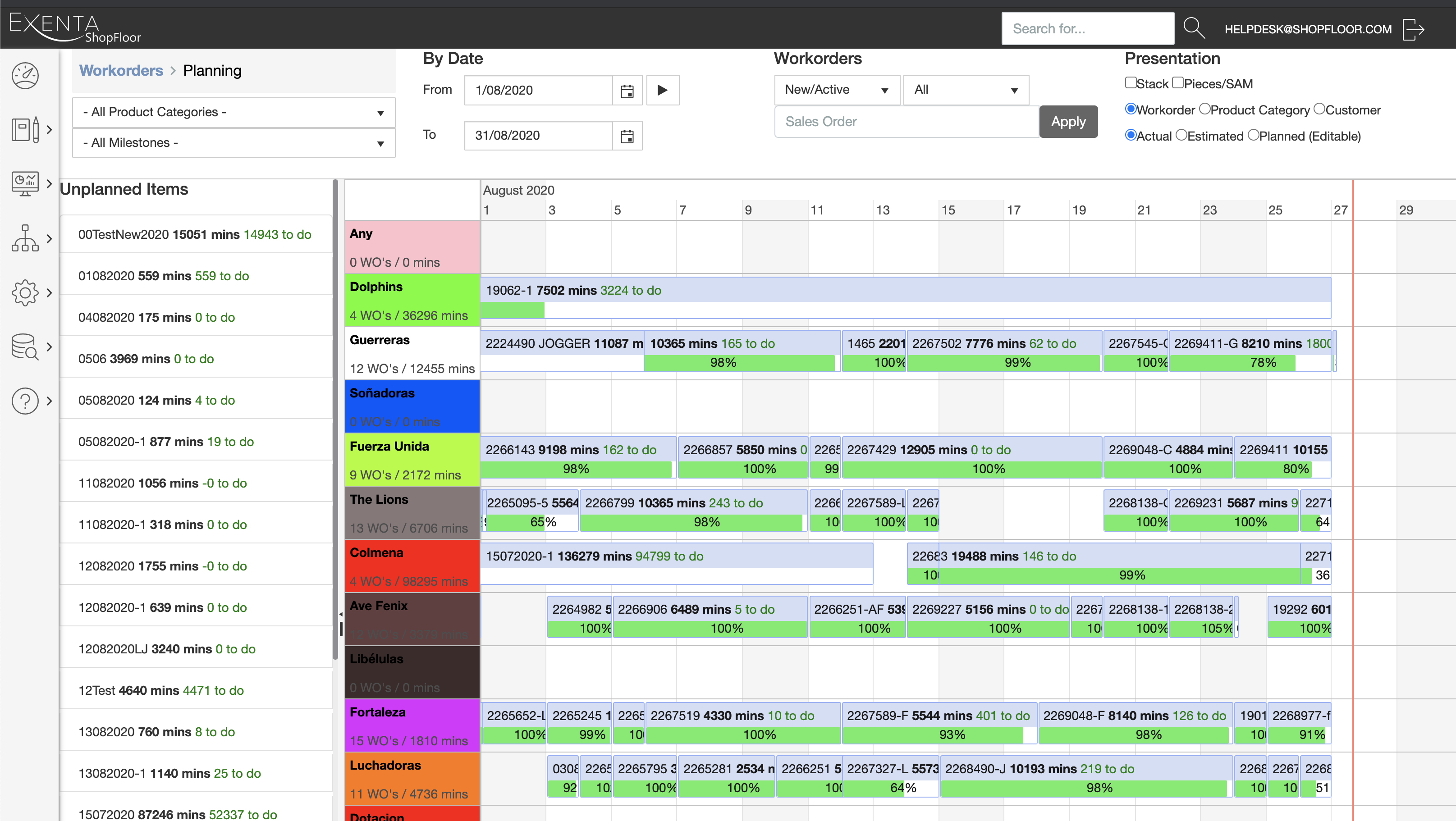Open the settings gear icon
Screen dimensions: 1456x821
tap(25, 292)
